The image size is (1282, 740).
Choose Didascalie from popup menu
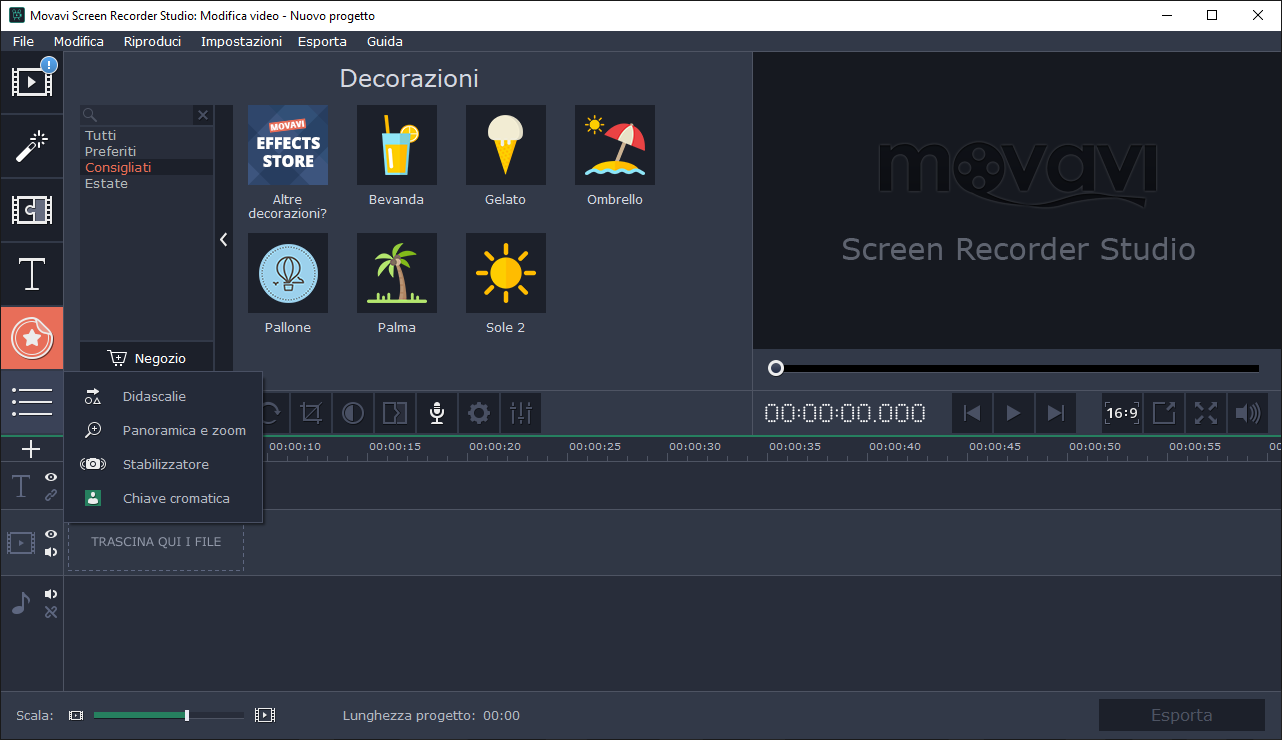point(163,396)
